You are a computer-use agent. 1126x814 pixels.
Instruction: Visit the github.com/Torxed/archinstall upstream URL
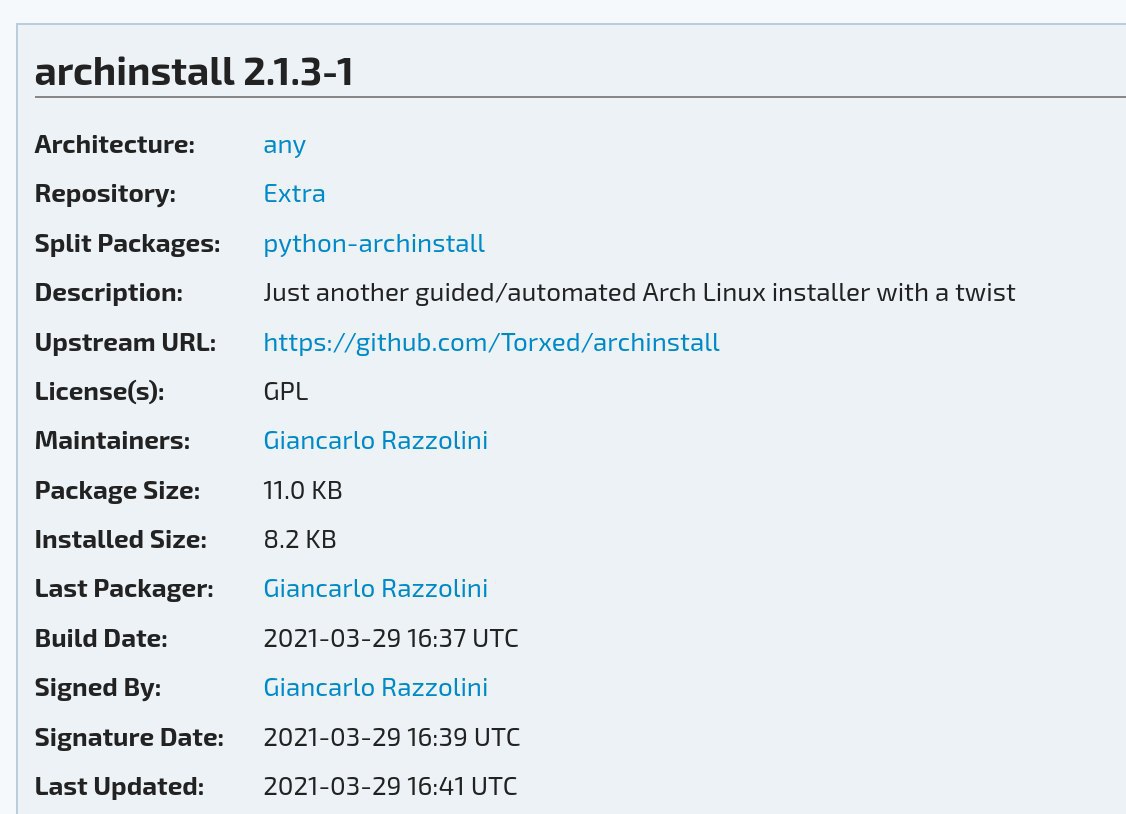(491, 343)
